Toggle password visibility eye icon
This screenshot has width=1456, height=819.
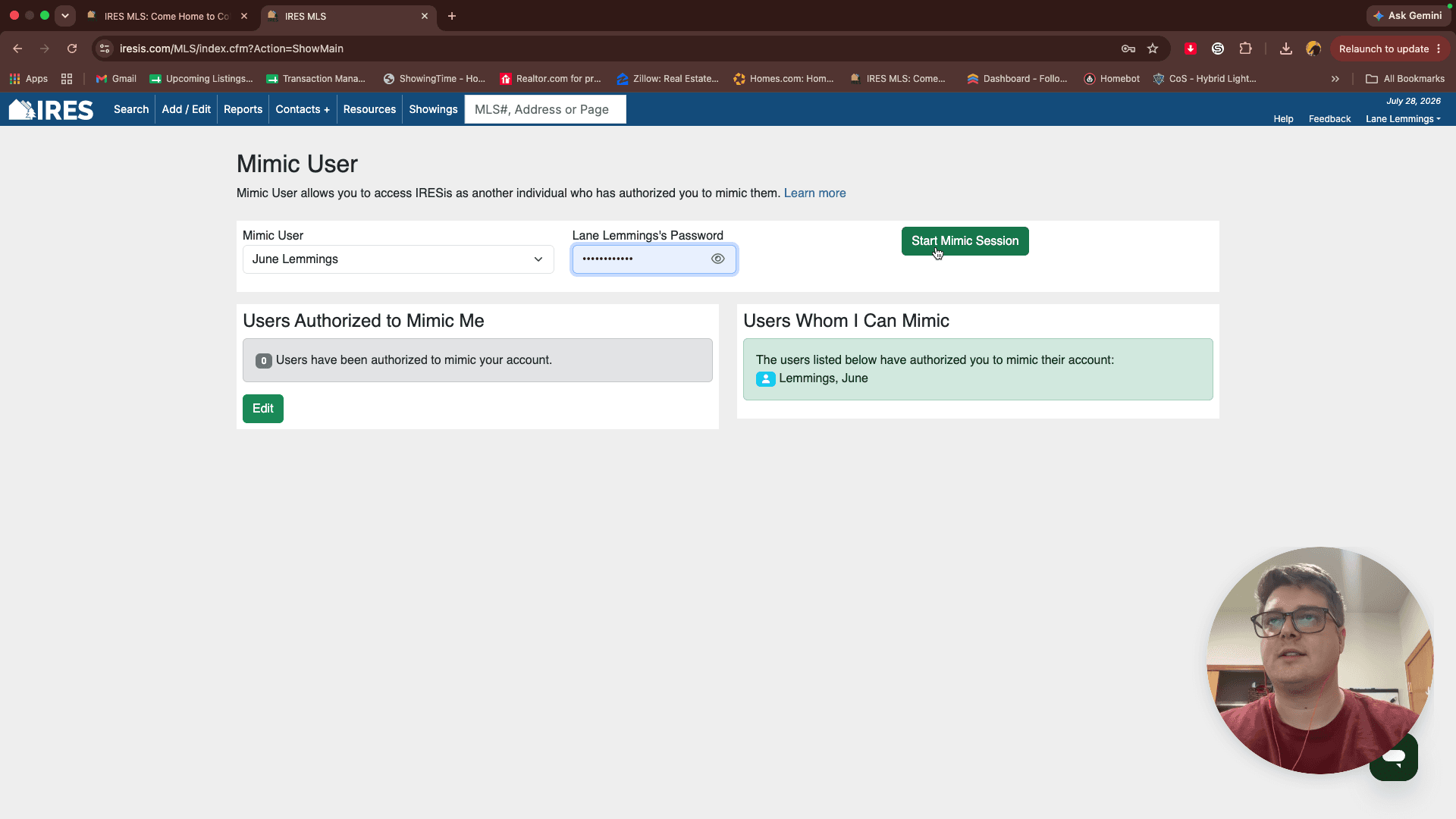pos(718,259)
